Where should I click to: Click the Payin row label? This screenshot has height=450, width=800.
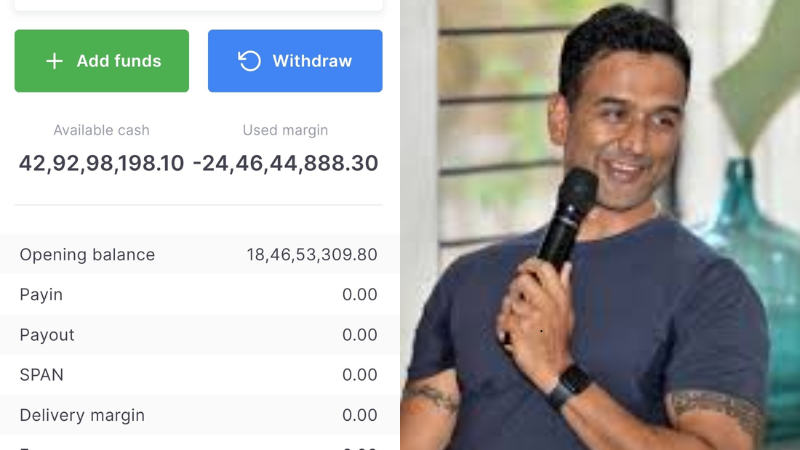click(41, 295)
